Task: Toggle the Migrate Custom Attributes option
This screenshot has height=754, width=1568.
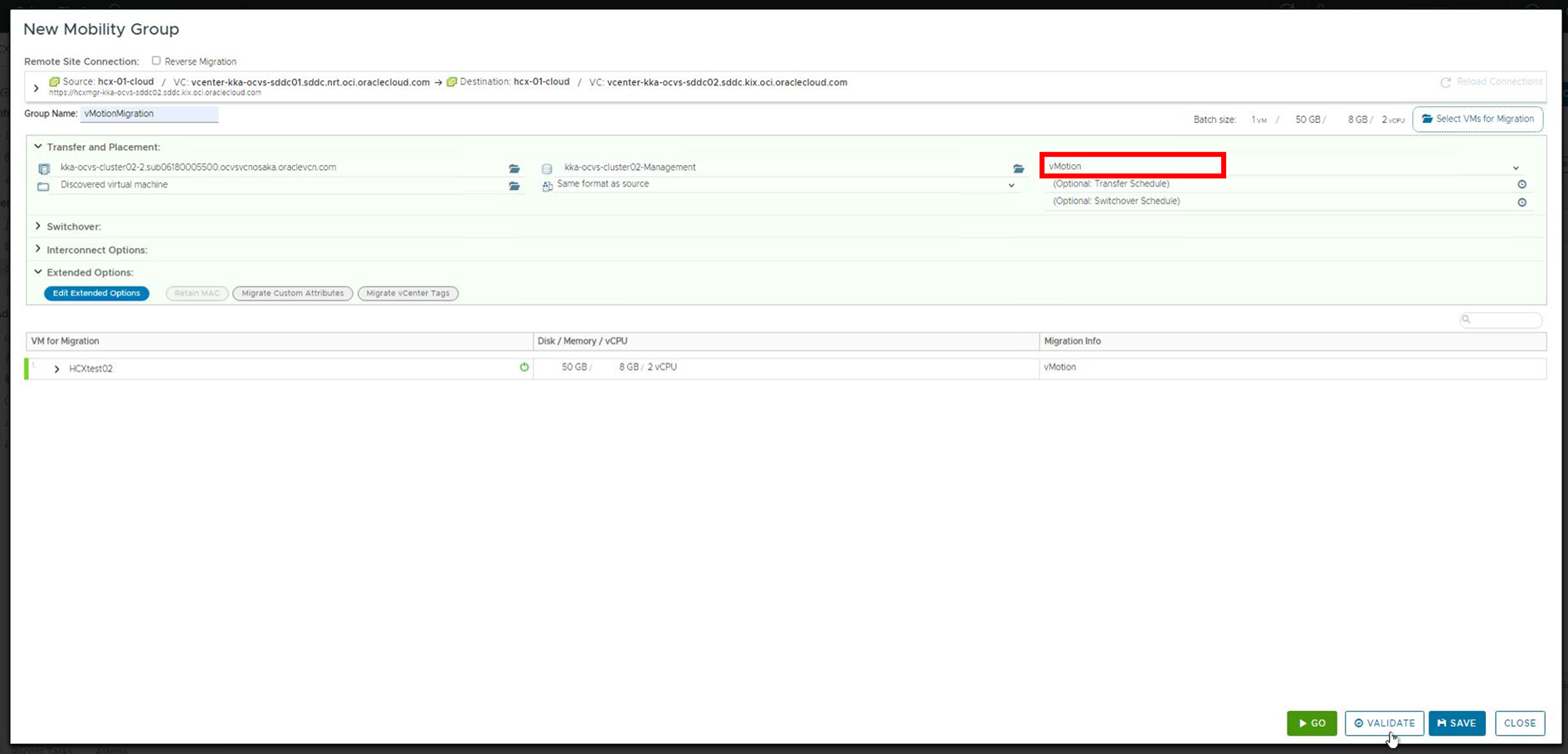Action: (x=292, y=294)
